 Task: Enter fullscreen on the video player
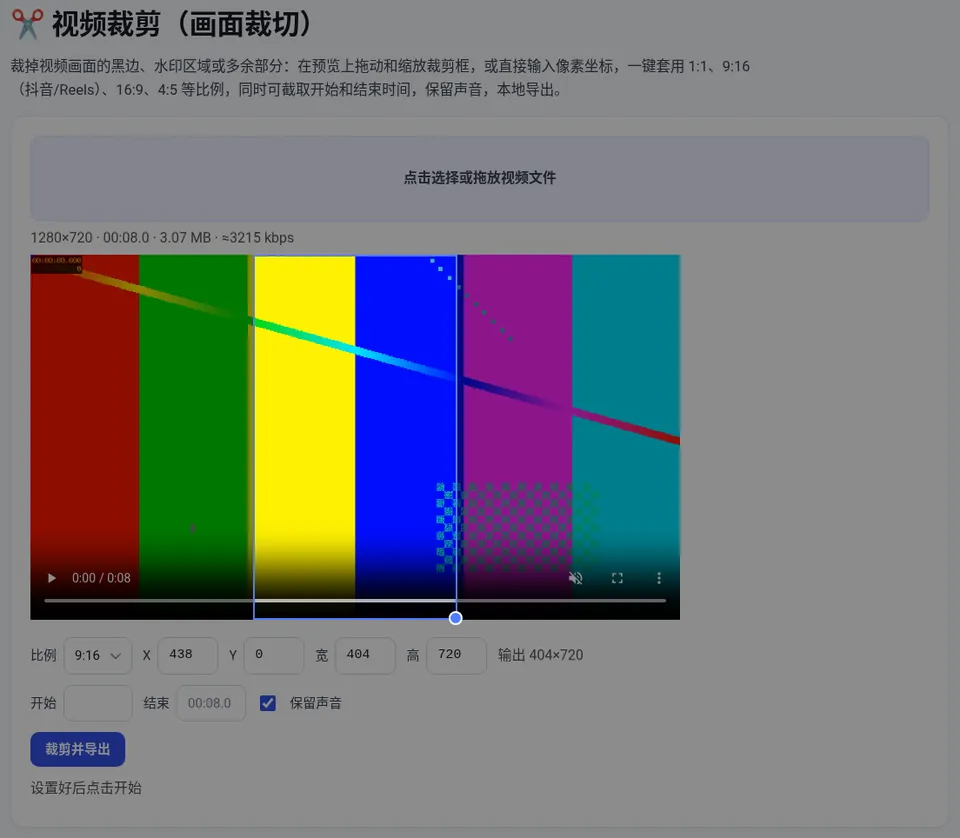pyautogui.click(x=617, y=578)
